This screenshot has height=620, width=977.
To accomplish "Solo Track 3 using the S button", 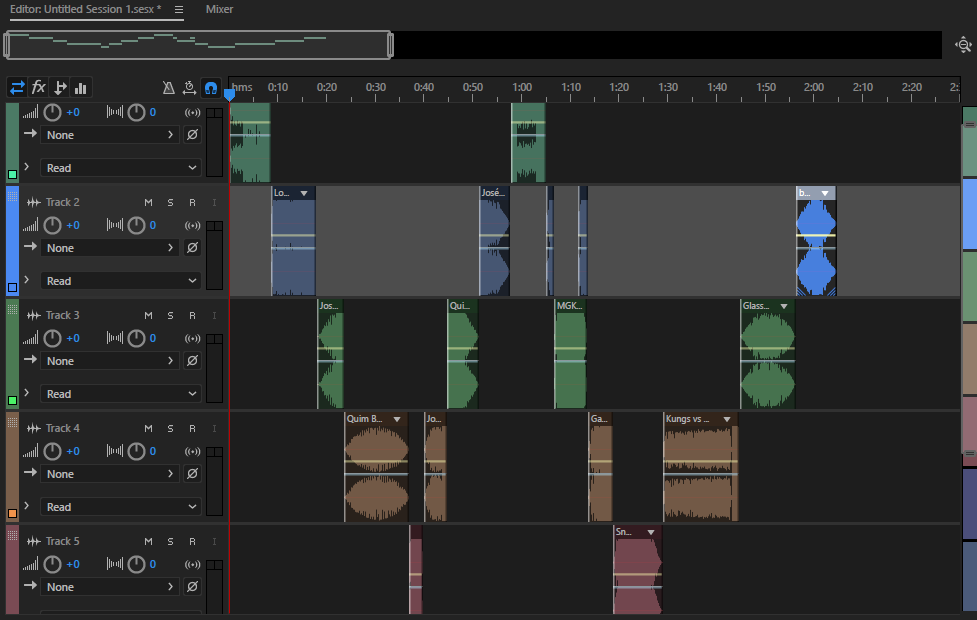I will (x=170, y=316).
